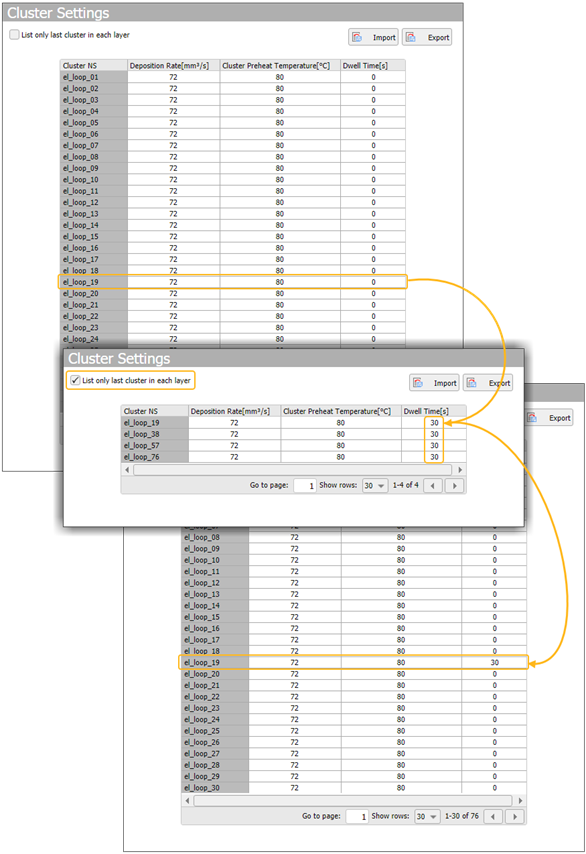
Task: Go to previous page in the 1-30 of 76 pager
Action: [x=493, y=816]
